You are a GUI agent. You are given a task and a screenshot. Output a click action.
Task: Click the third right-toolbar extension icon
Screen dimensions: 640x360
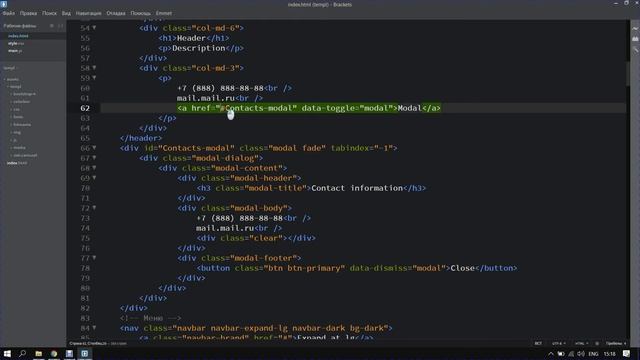coord(635,50)
